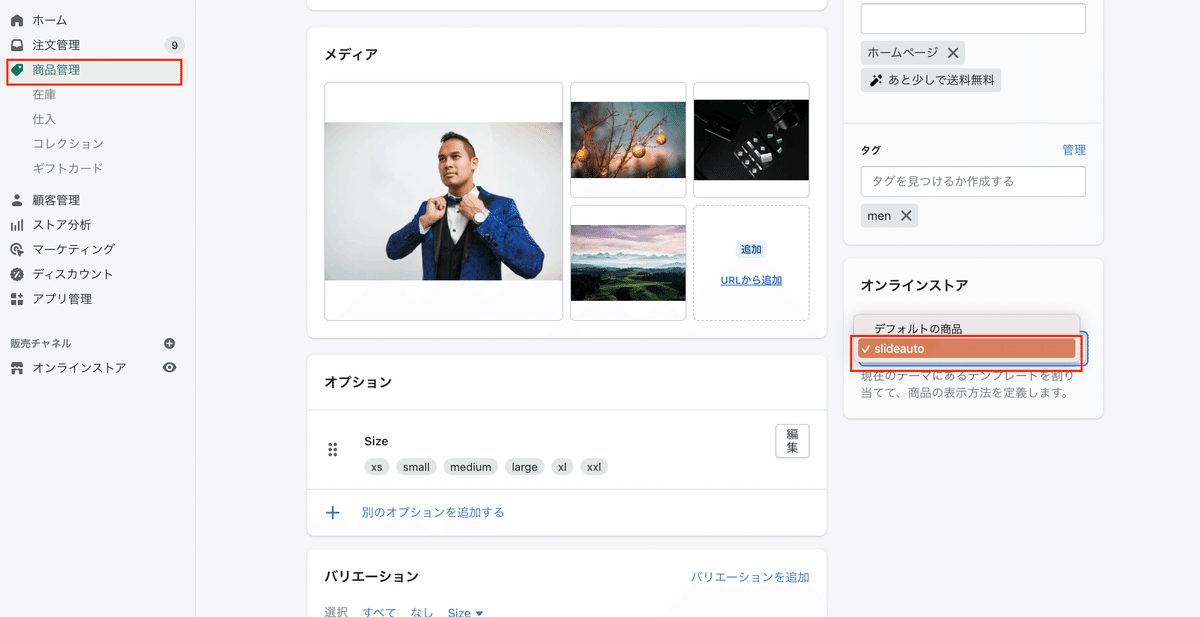The width and height of the screenshot is (1200, 617).
Task: Remove the ホームページ collection chip
Action: coord(953,52)
